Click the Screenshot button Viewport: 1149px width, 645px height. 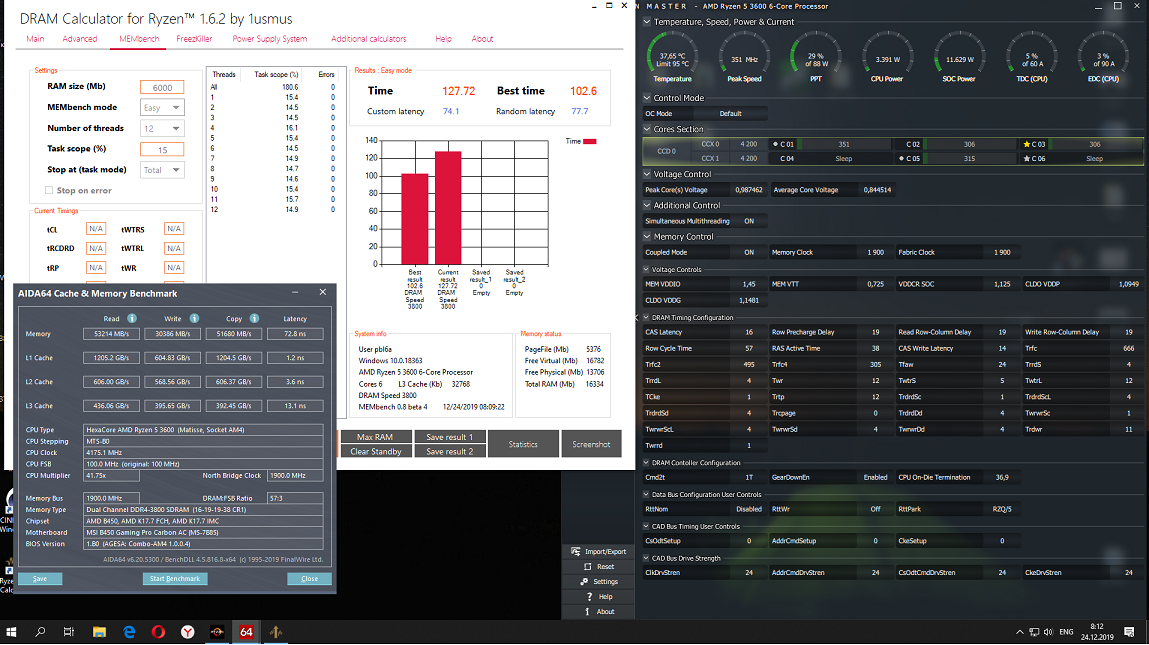coord(591,444)
